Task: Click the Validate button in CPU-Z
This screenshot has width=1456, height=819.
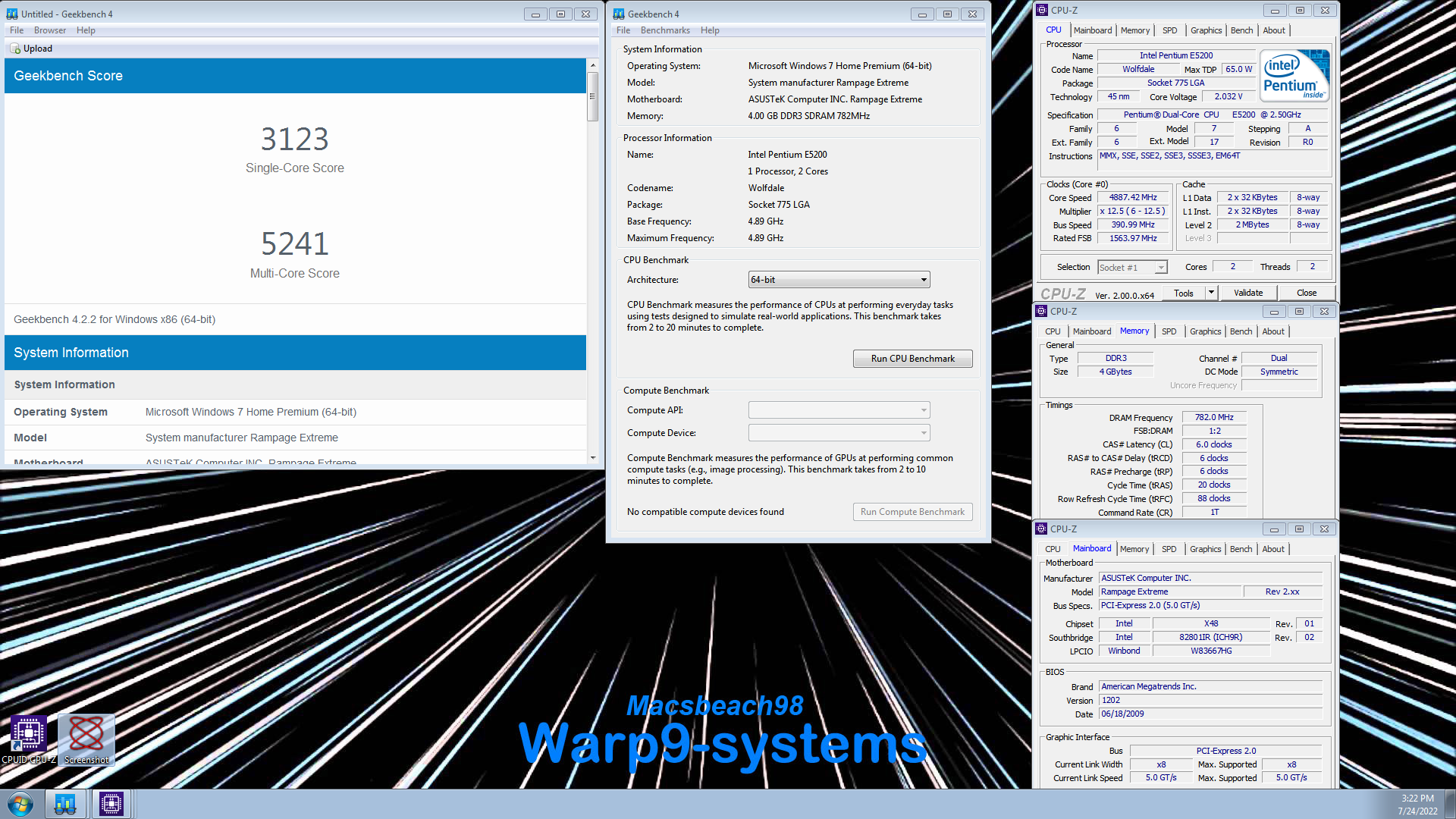Action: coord(1248,293)
